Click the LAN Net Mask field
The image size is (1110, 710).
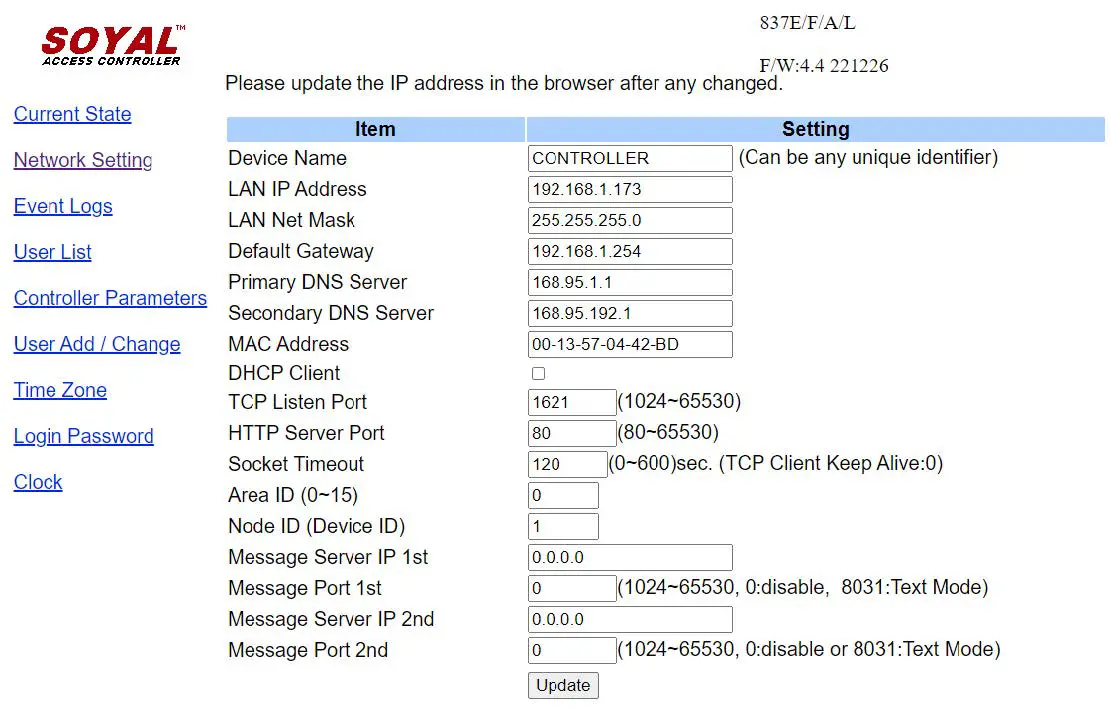click(629, 220)
